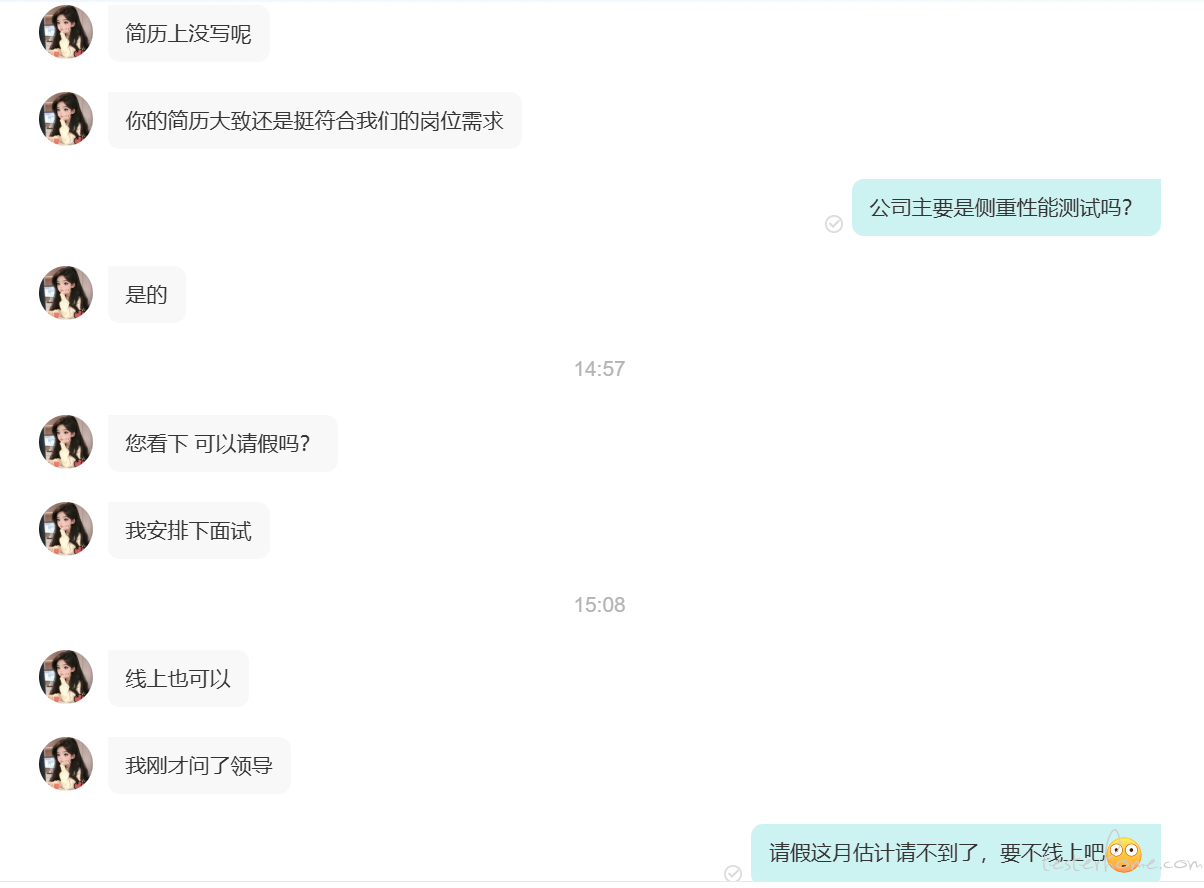Open sender avatar beside "是的" reply
This screenshot has width=1204, height=888.
pos(66,293)
